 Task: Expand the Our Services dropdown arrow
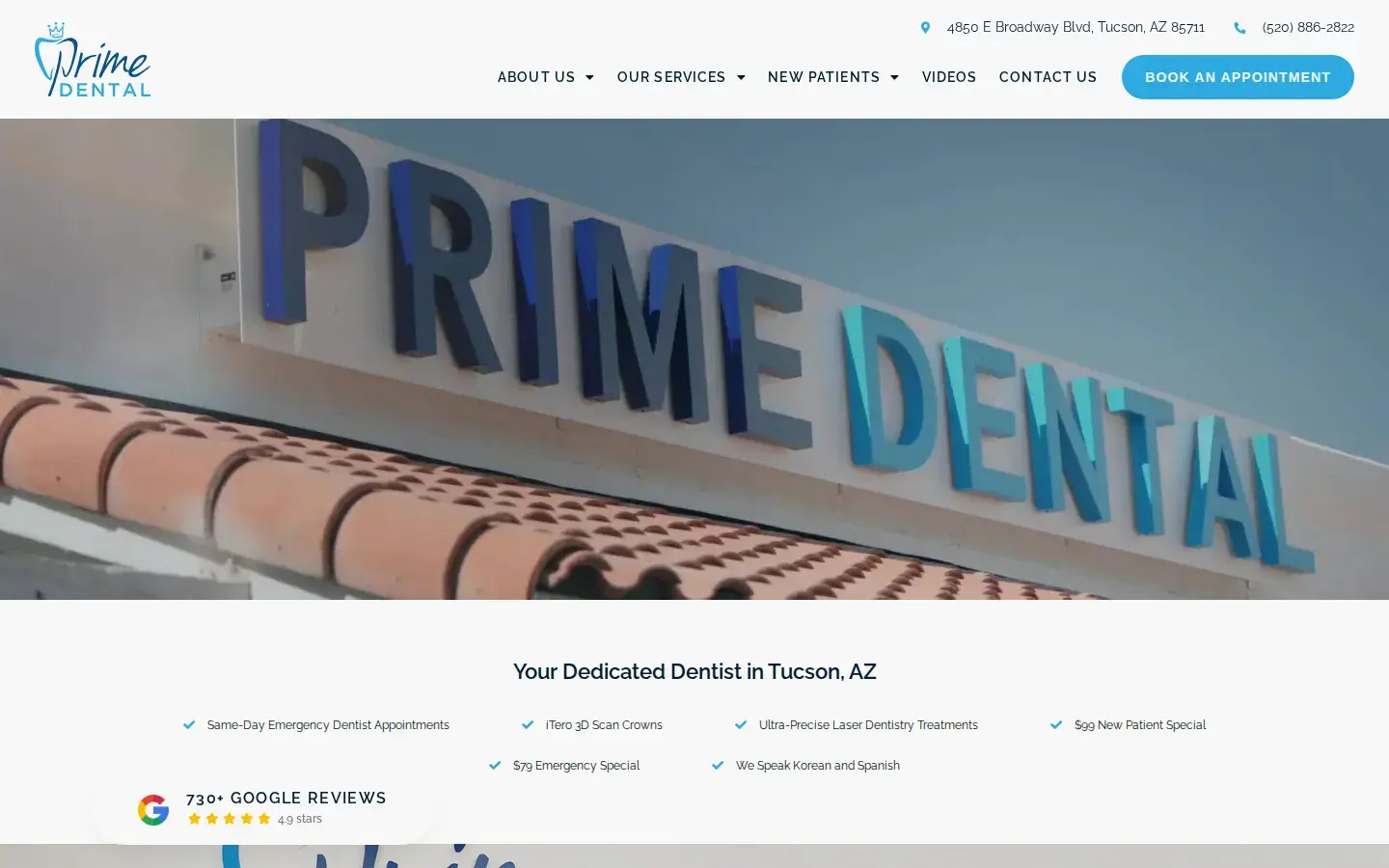pyautogui.click(x=741, y=77)
